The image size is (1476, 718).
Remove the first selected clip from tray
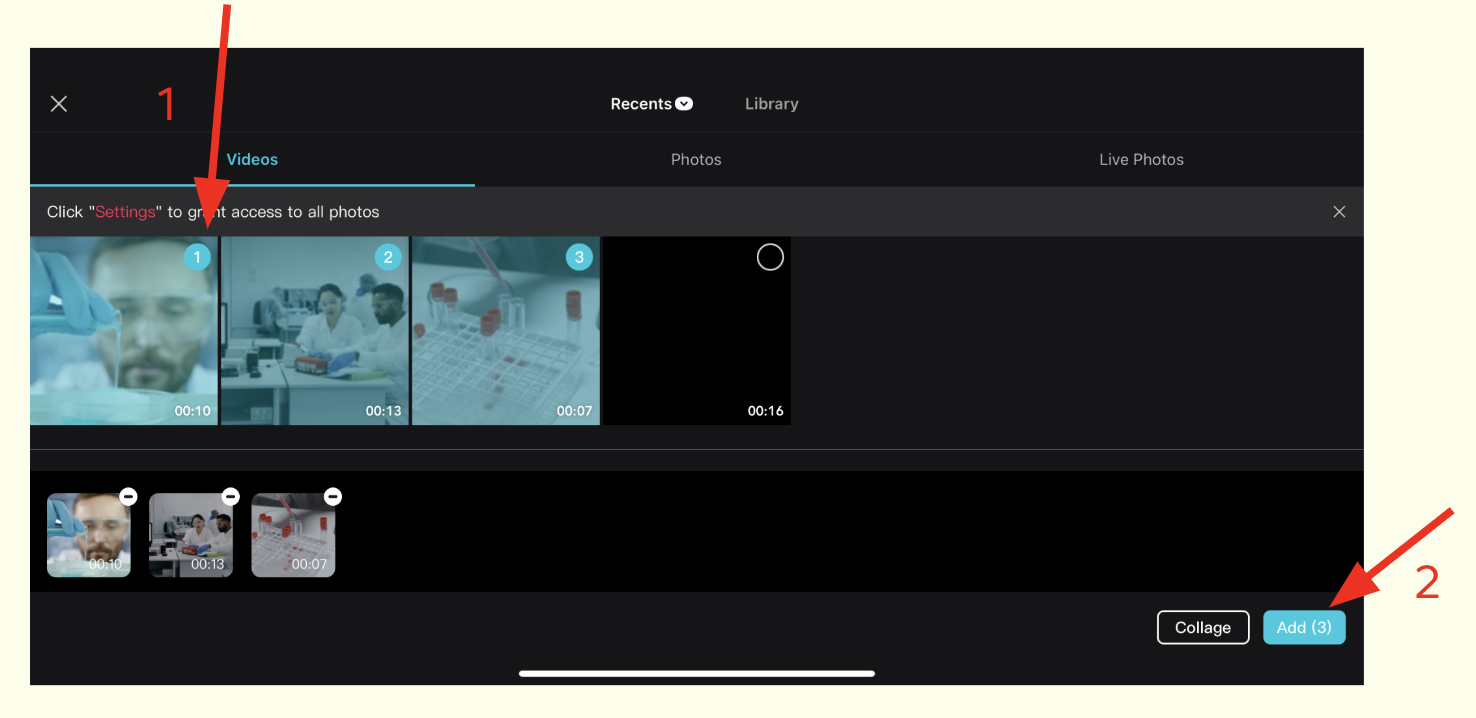[128, 496]
